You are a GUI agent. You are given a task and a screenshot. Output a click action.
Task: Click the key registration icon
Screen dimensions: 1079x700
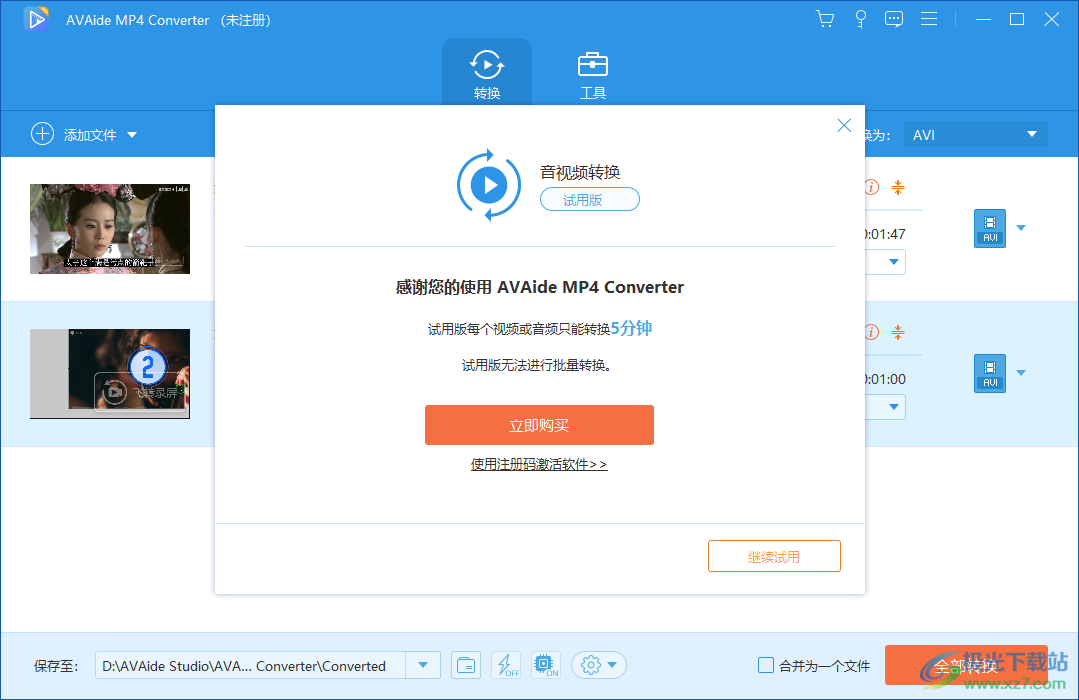860,19
